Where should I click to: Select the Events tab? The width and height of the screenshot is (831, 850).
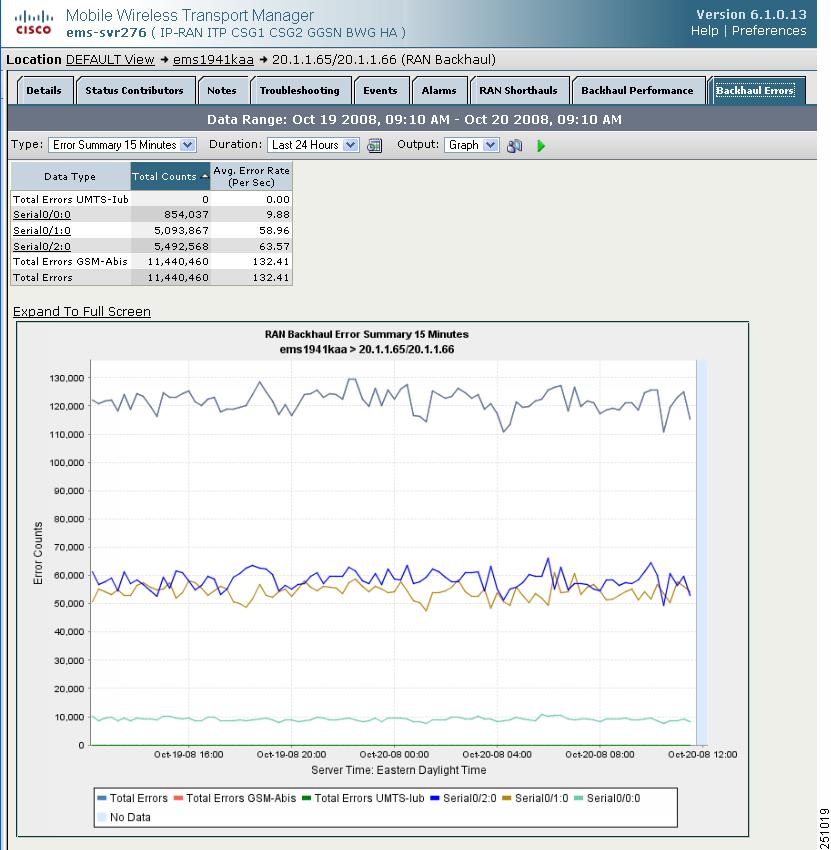(380, 91)
